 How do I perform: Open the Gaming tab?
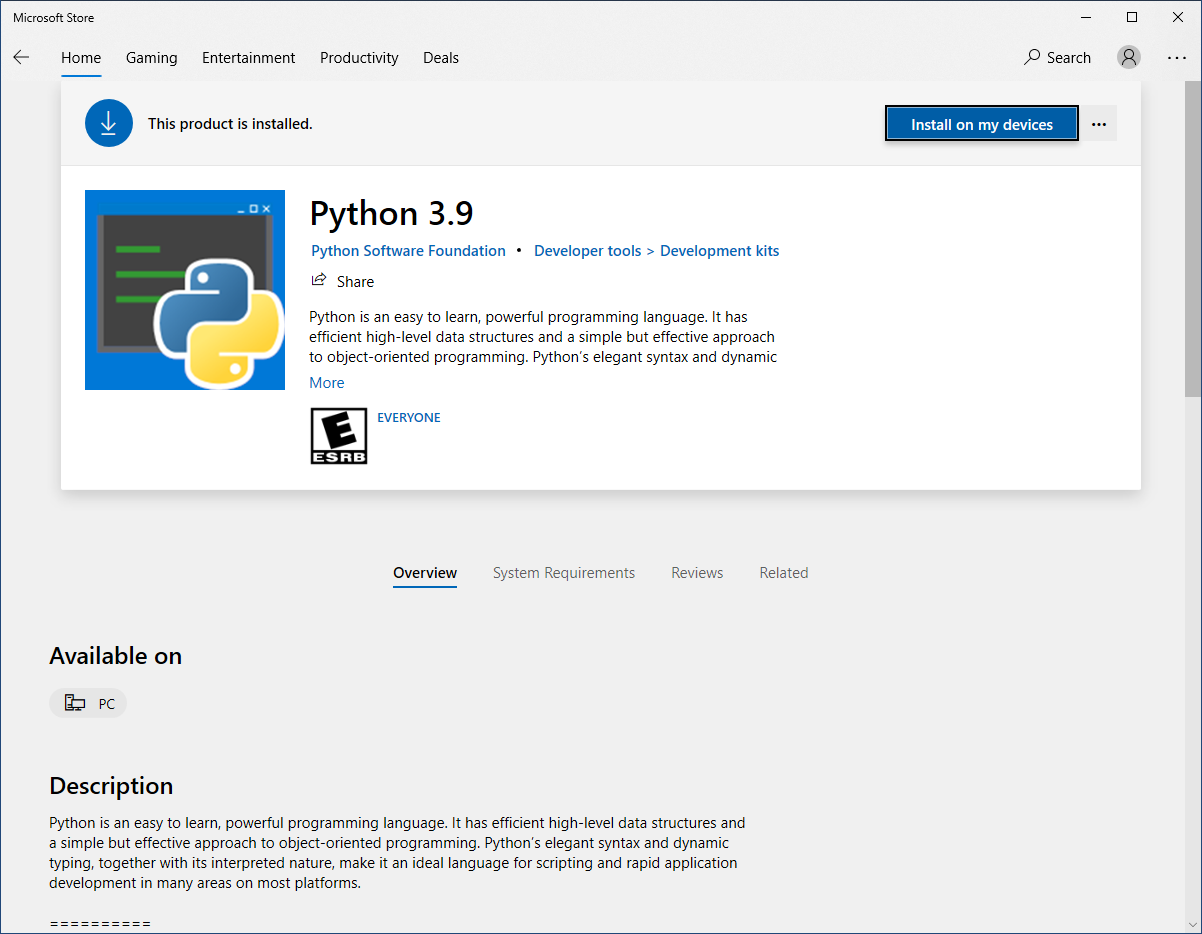pos(152,58)
